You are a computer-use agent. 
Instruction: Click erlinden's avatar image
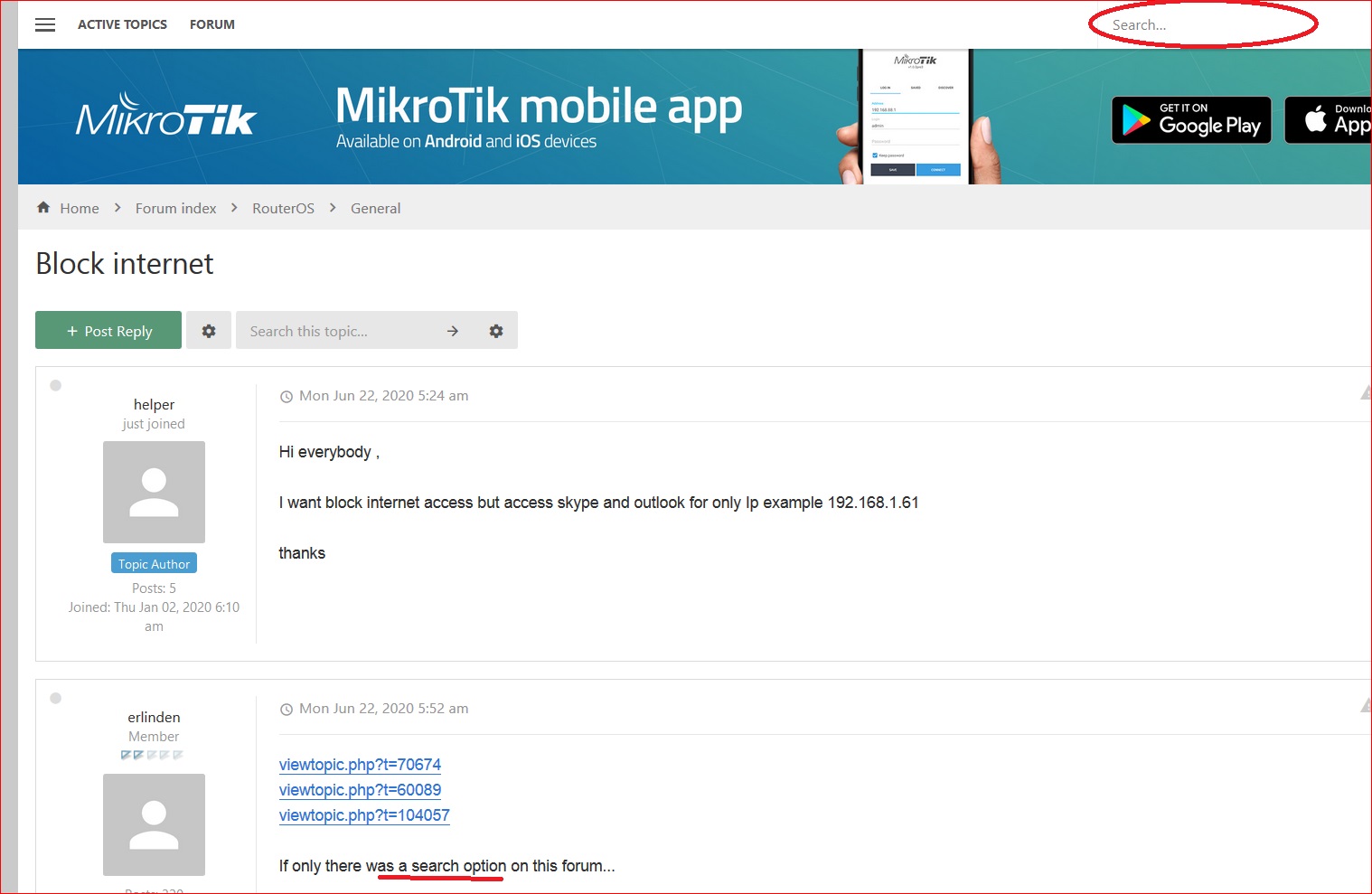[154, 824]
